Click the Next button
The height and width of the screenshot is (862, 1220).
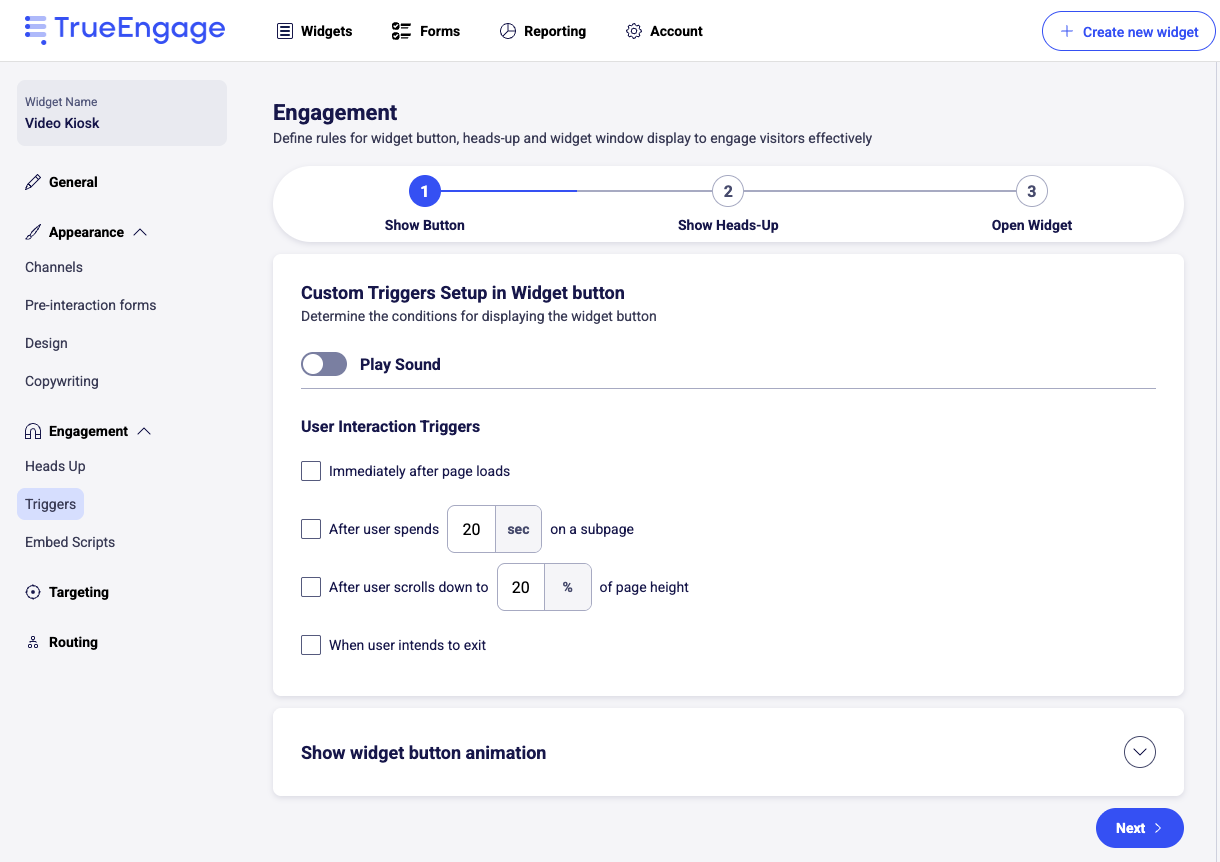[x=1139, y=828]
